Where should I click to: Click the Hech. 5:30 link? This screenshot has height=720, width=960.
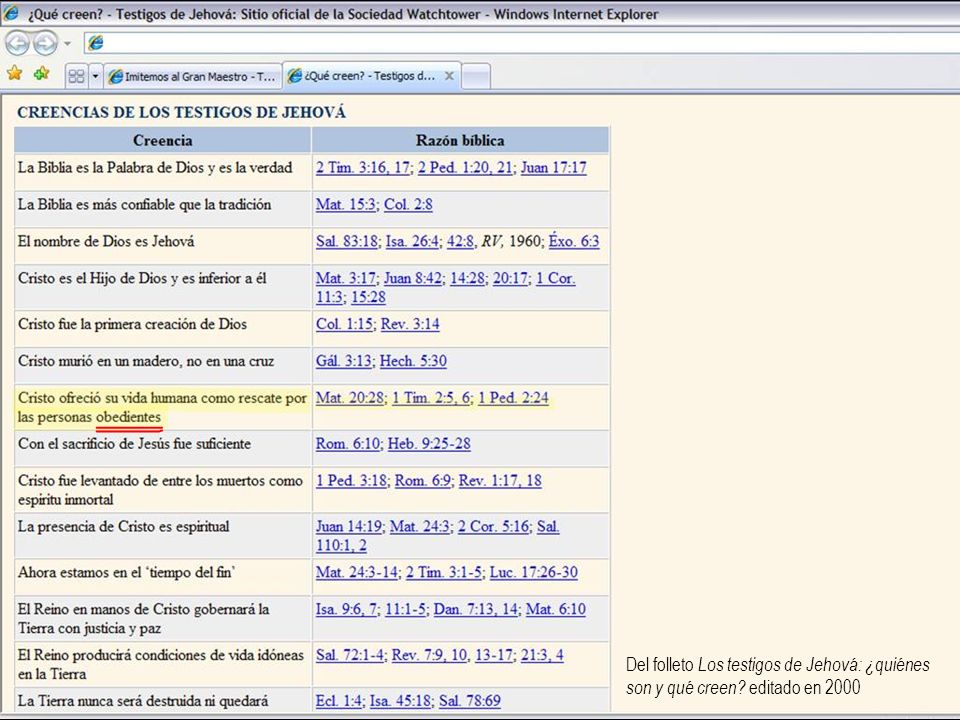click(413, 361)
